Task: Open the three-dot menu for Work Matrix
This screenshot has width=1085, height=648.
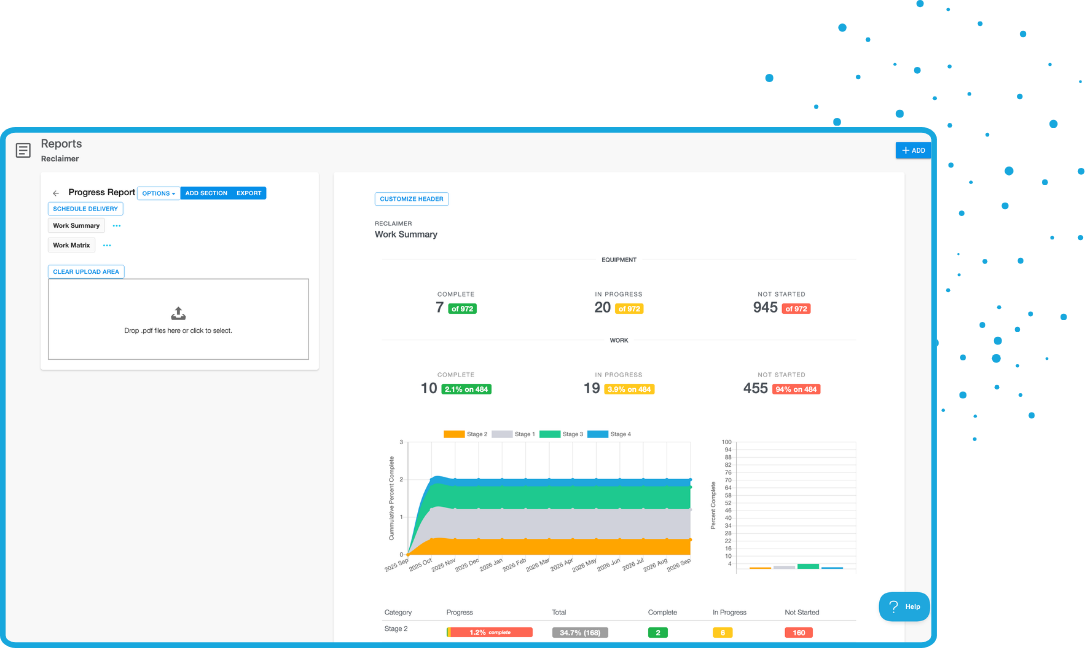Action: [x=107, y=245]
